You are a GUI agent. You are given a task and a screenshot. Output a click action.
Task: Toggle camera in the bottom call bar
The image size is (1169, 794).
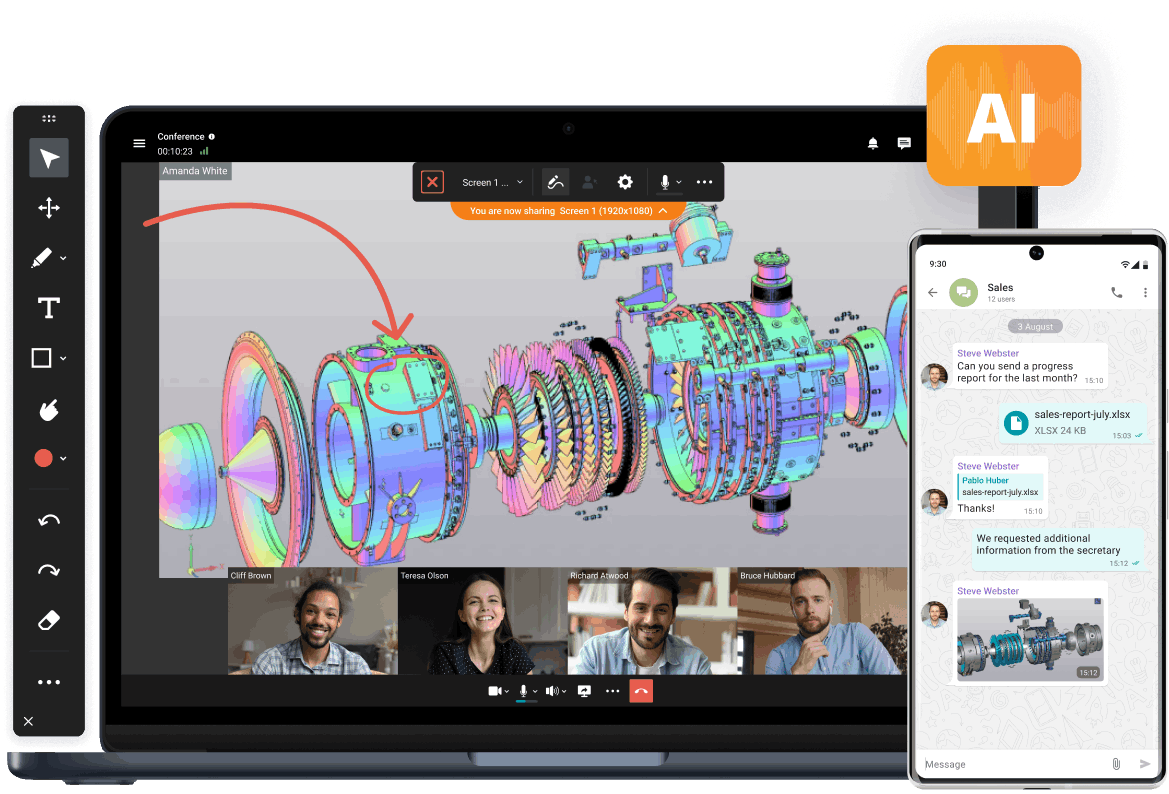click(494, 691)
